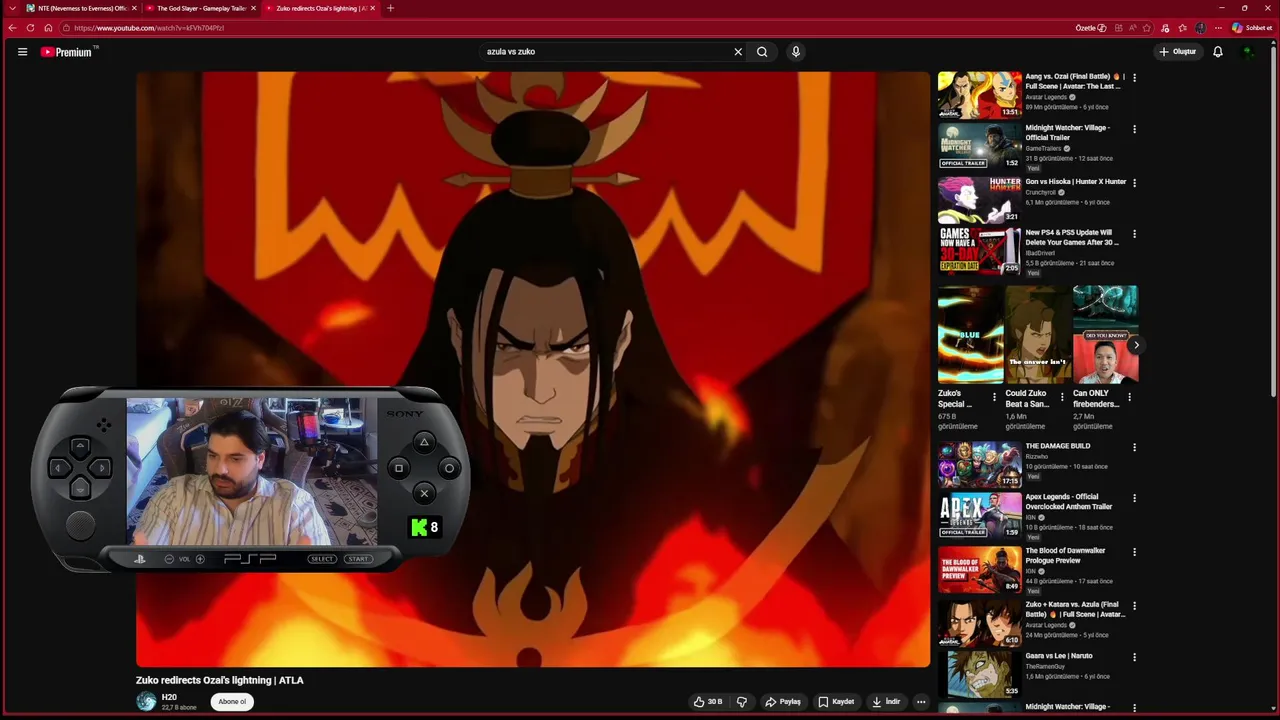
Task: Open options for Midnight Watcher Official Trailer
Action: pos(1134,129)
